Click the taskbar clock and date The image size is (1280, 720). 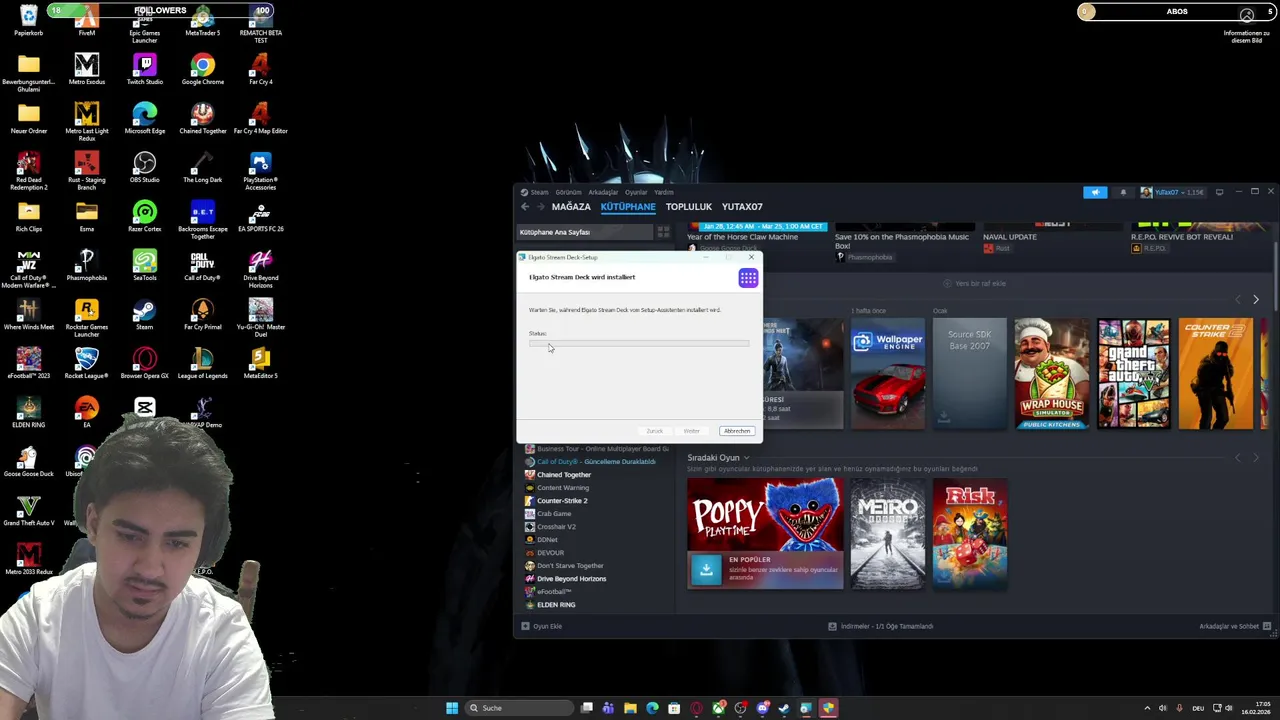pos(1258,708)
